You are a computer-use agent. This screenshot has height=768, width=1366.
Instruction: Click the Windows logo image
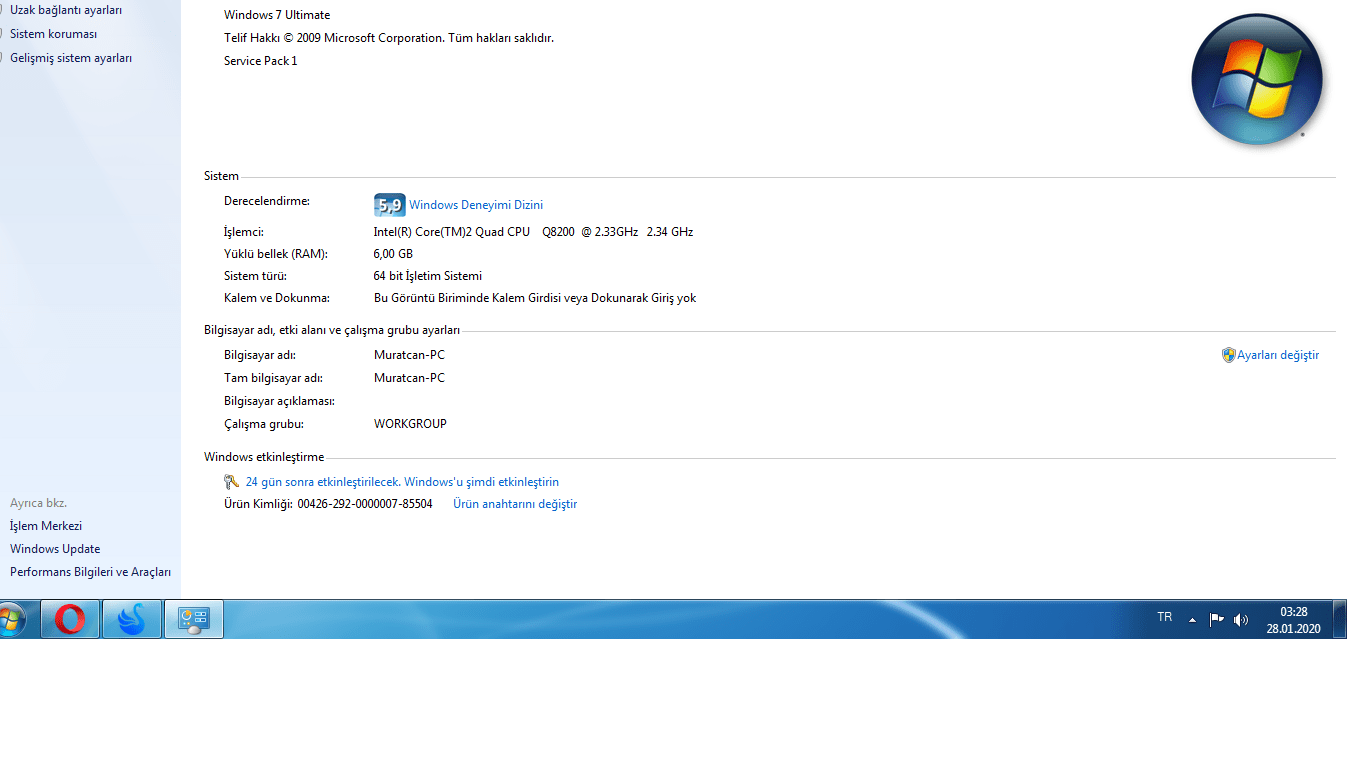1257,80
